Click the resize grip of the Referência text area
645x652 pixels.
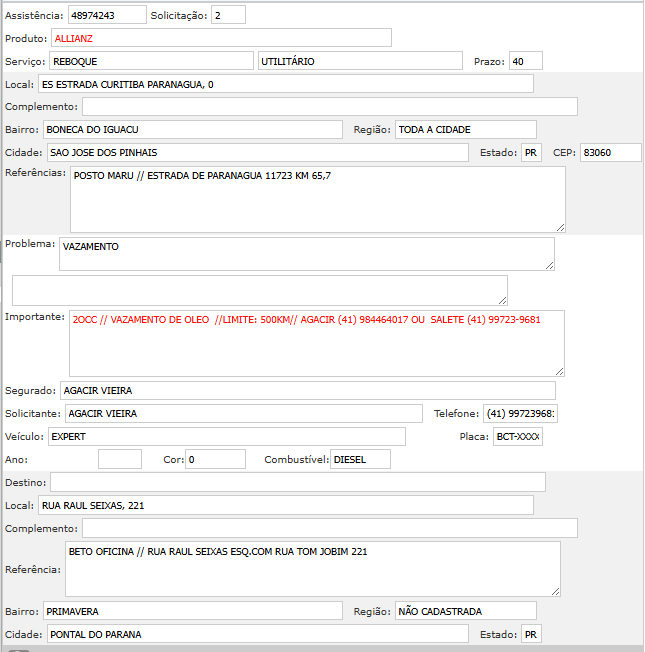click(x=555, y=591)
